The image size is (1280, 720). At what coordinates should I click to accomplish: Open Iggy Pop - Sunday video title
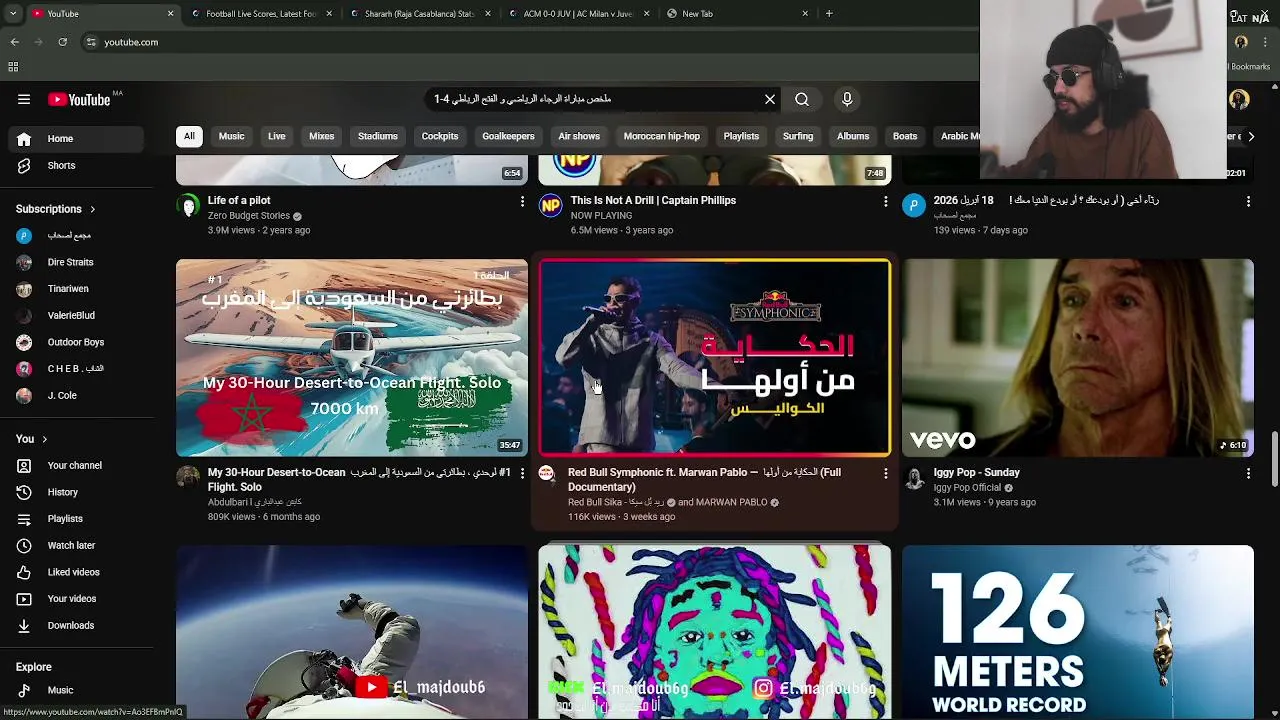pos(977,473)
